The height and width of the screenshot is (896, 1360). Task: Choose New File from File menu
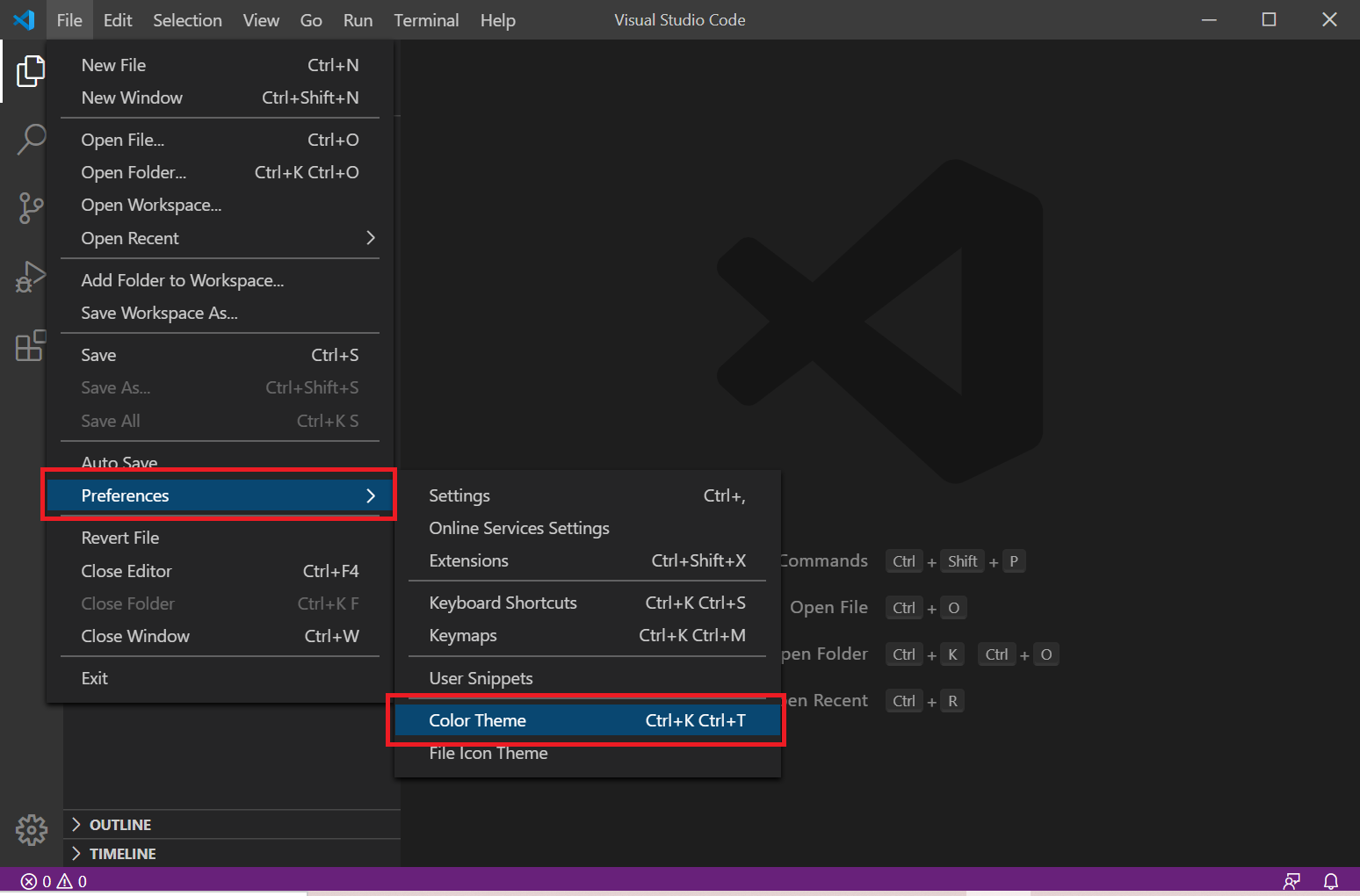(220, 65)
